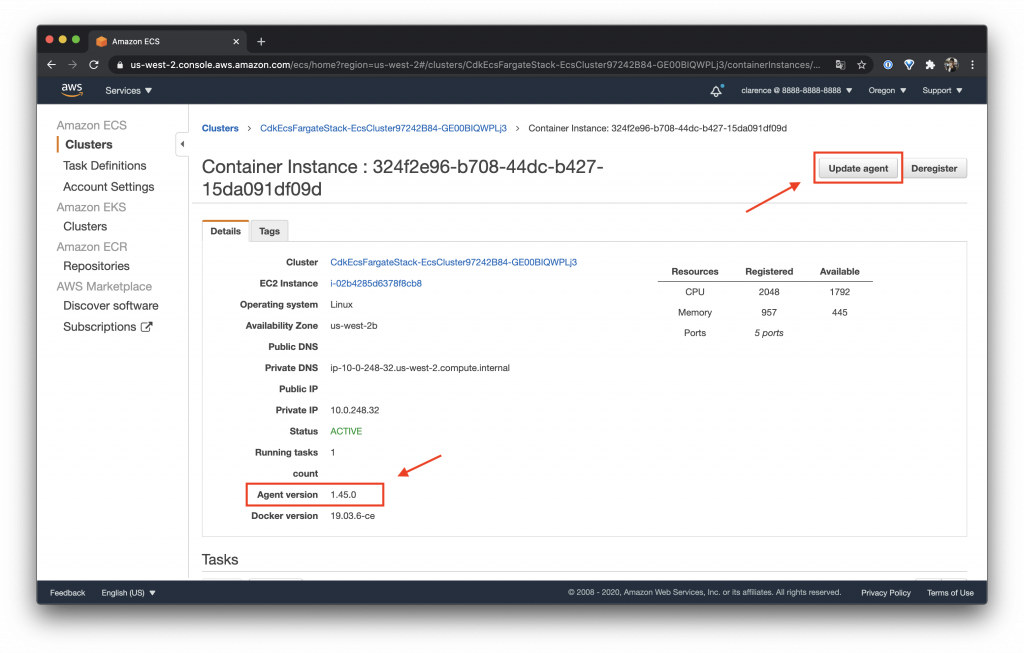The width and height of the screenshot is (1024, 653).
Task: Click the Operating system value Linux
Action: (342, 305)
